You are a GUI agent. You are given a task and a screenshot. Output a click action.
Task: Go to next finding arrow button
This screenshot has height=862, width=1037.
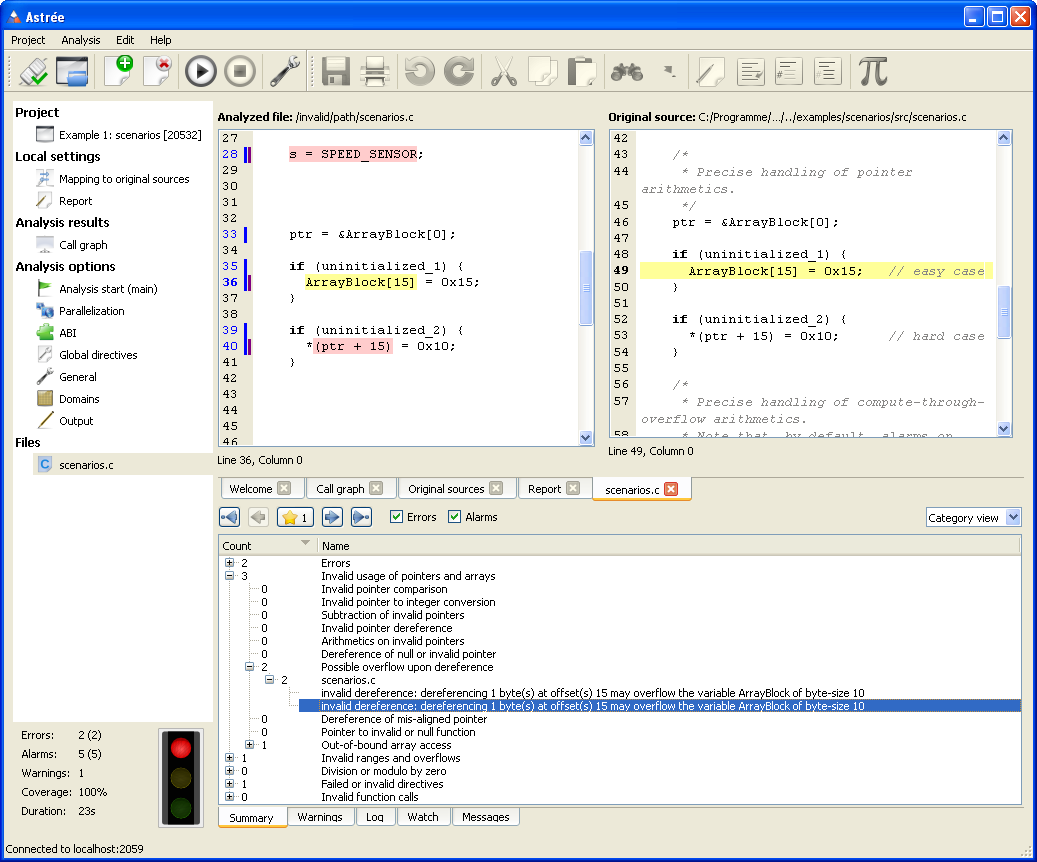tap(332, 517)
